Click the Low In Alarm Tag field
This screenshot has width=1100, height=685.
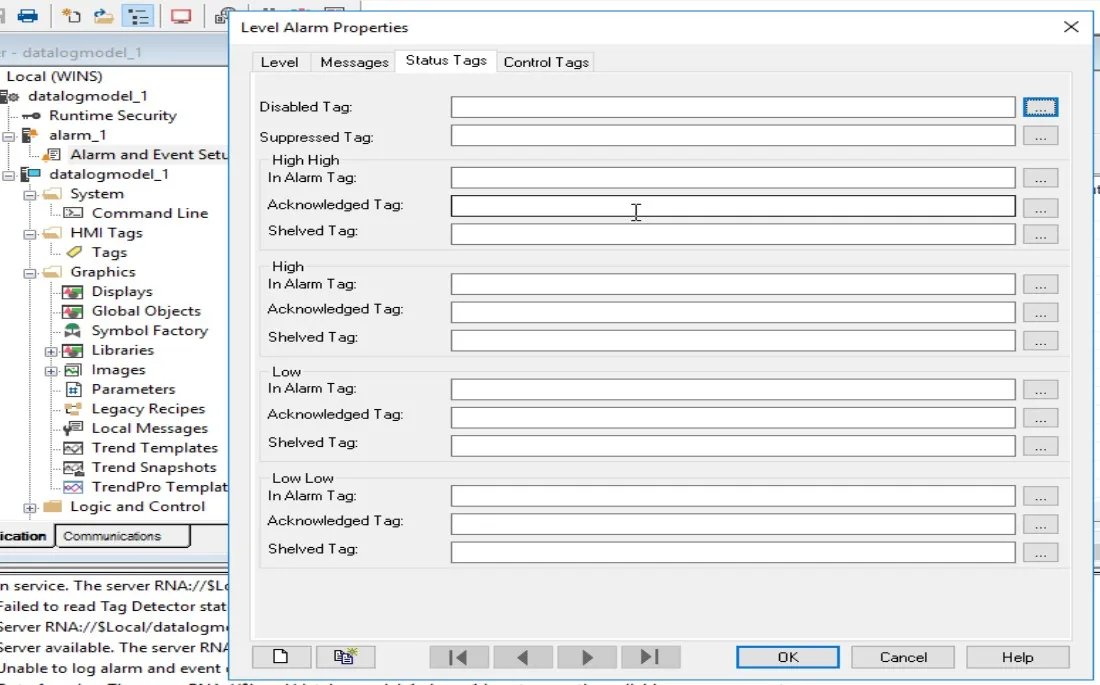733,390
